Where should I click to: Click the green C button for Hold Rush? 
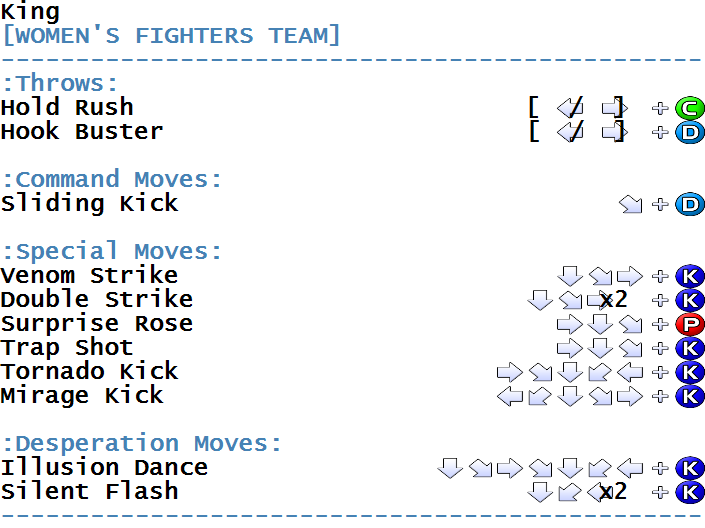pyautogui.click(x=690, y=108)
